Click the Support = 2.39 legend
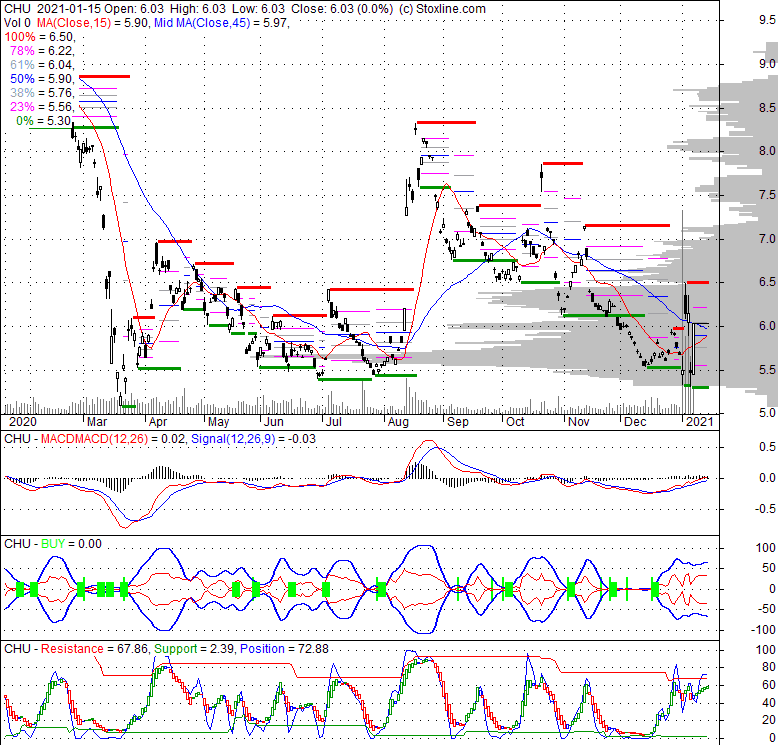Image resolution: width=780 pixels, height=745 pixels. [x=194, y=649]
